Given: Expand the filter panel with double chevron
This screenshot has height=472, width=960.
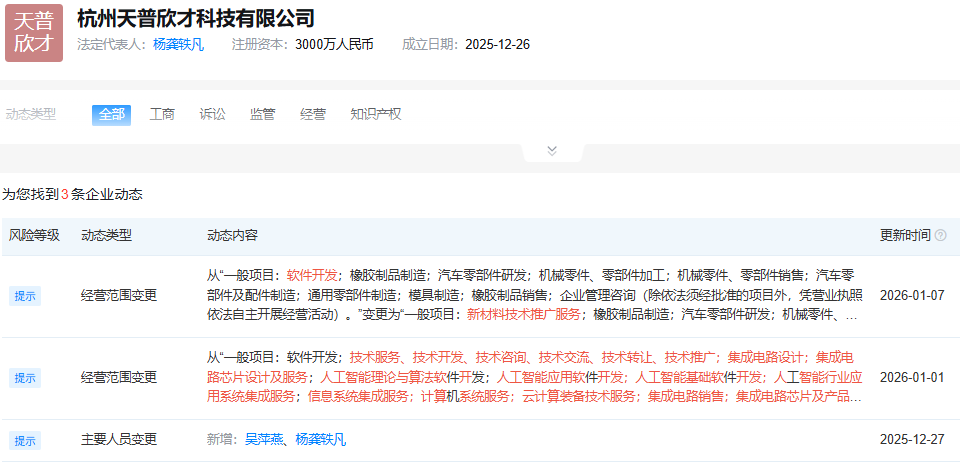Looking at the screenshot, I should [x=551, y=150].
